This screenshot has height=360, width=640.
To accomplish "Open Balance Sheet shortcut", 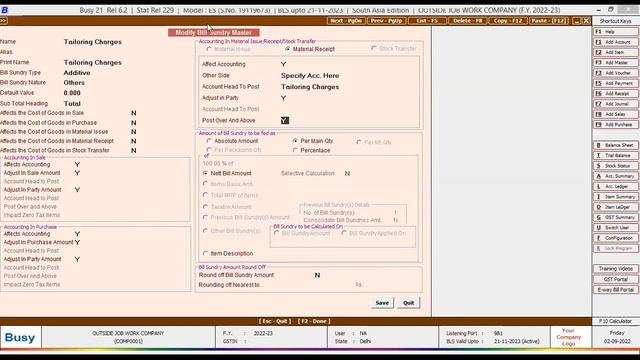I will pos(616,145).
